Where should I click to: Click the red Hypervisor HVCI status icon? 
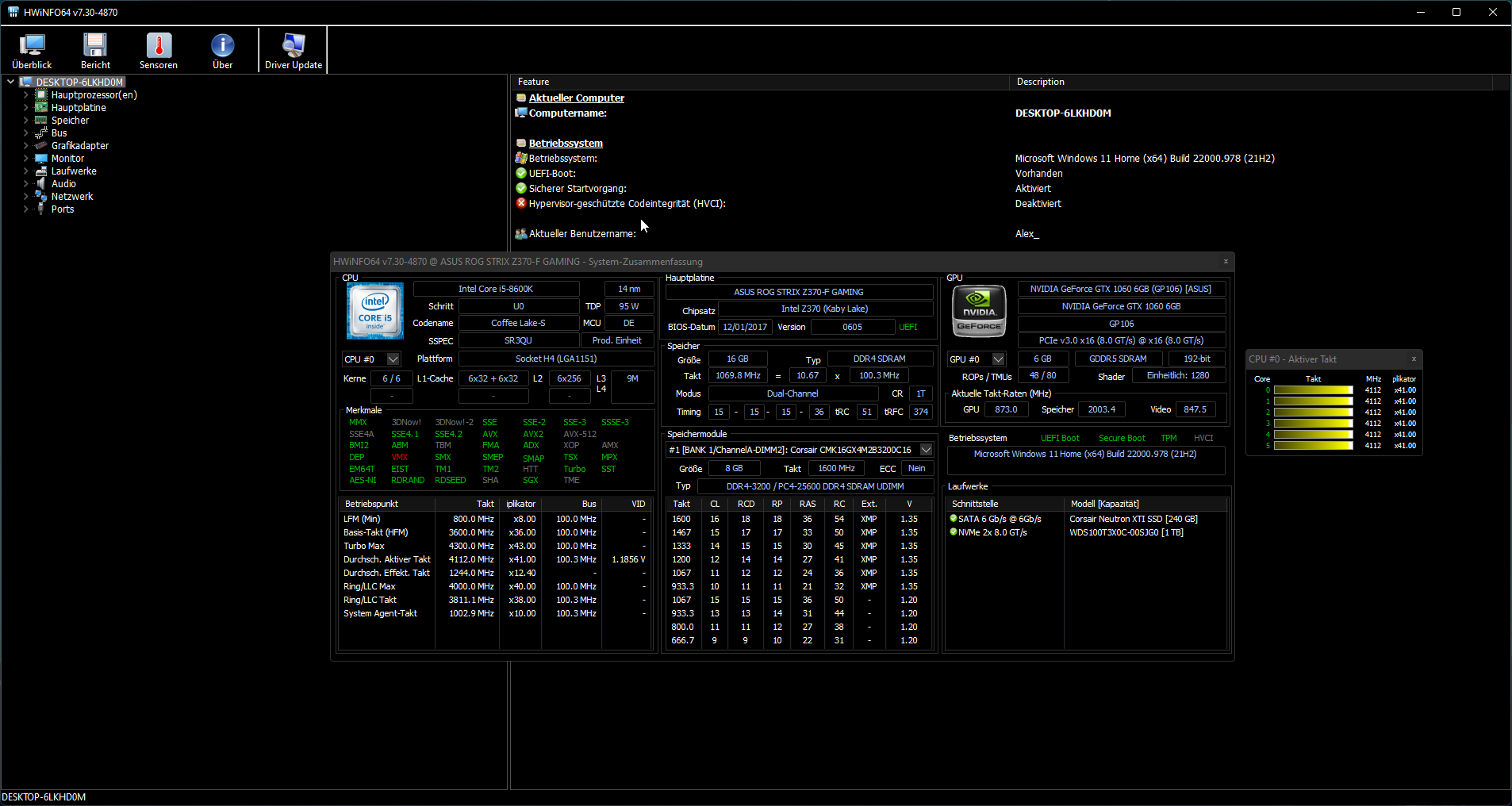coord(521,203)
